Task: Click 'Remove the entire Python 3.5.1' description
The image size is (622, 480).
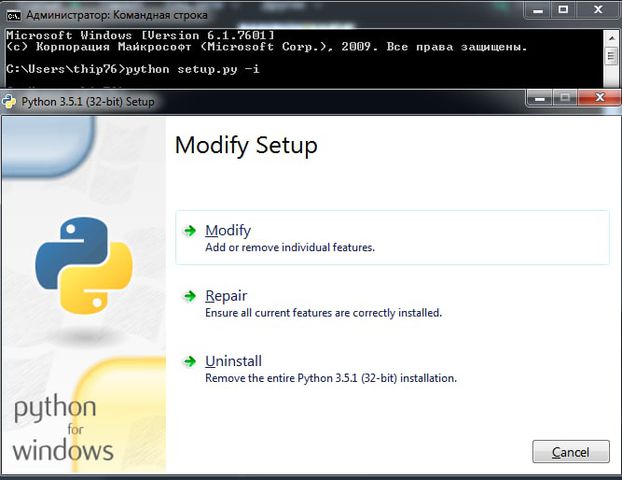Action: [x=331, y=378]
